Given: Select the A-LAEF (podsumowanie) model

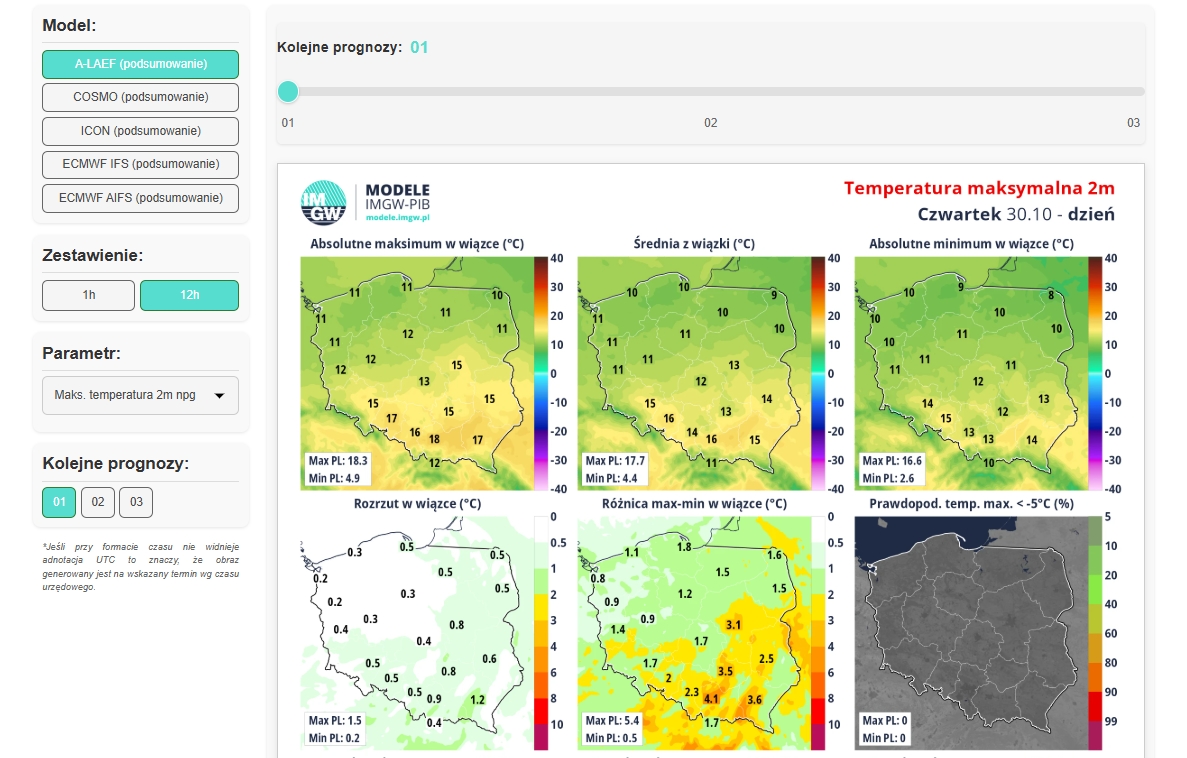Looking at the screenshot, I should click(140, 64).
